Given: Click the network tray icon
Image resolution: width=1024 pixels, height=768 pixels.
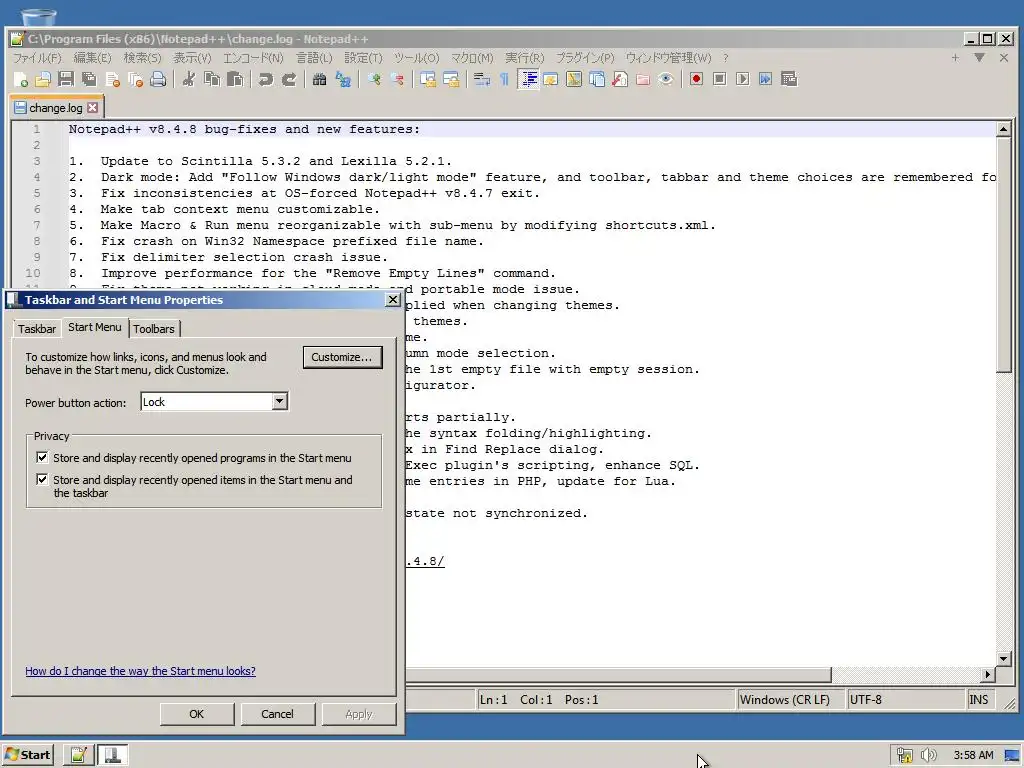Looking at the screenshot, I should tap(904, 755).
